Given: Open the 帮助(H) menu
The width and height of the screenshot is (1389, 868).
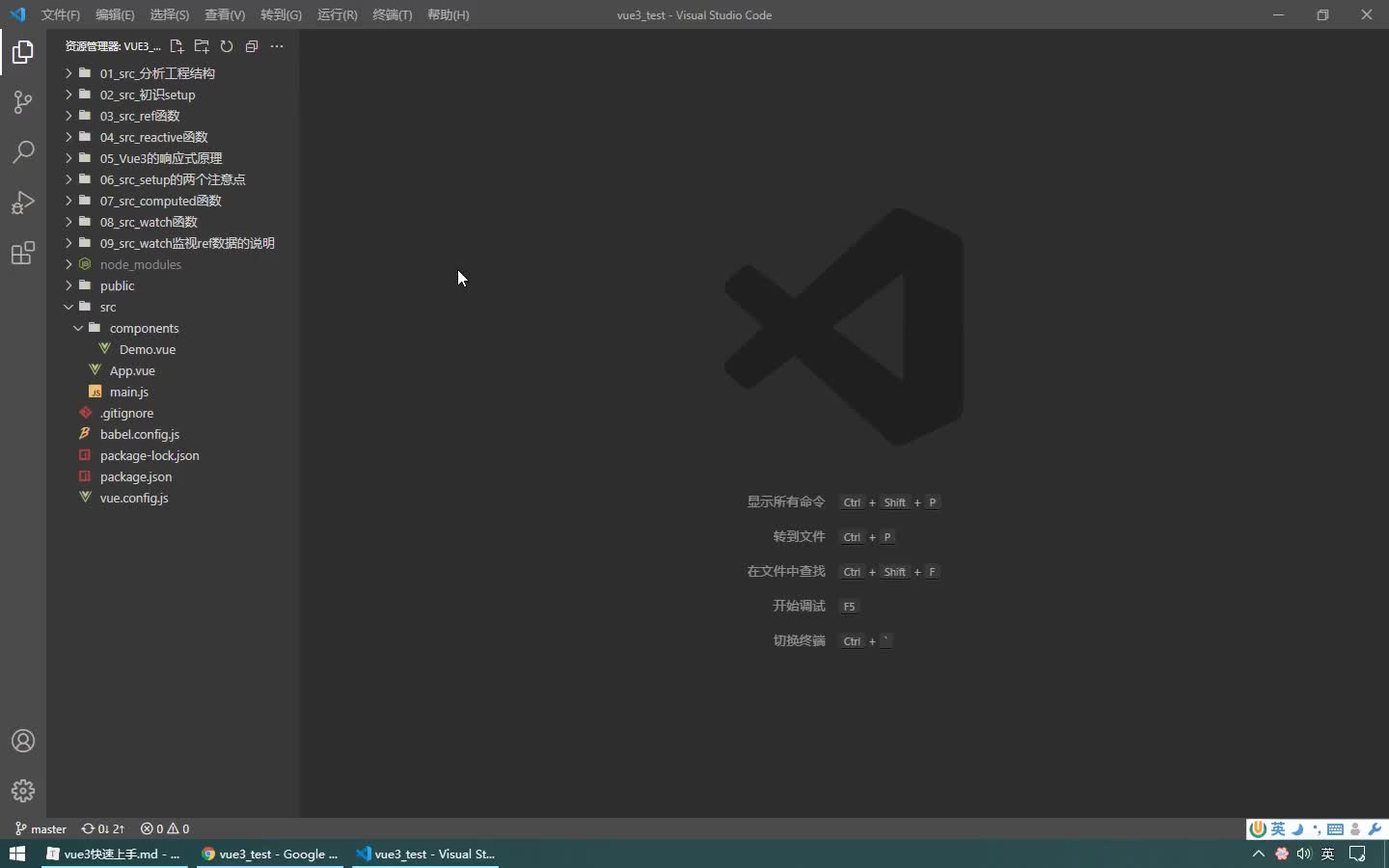Looking at the screenshot, I should coord(449,14).
